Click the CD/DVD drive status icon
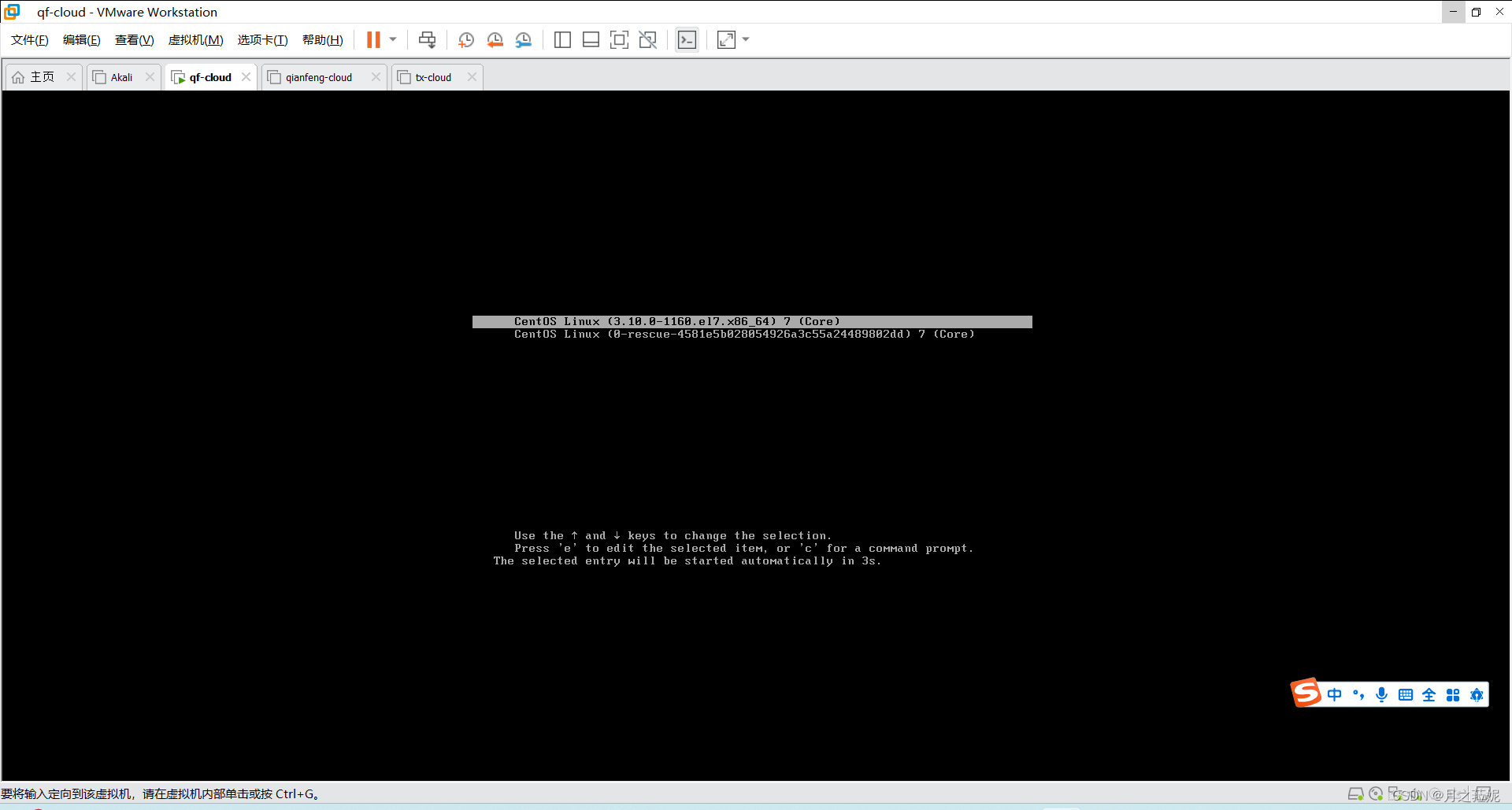The image size is (1512, 810). [x=1376, y=794]
